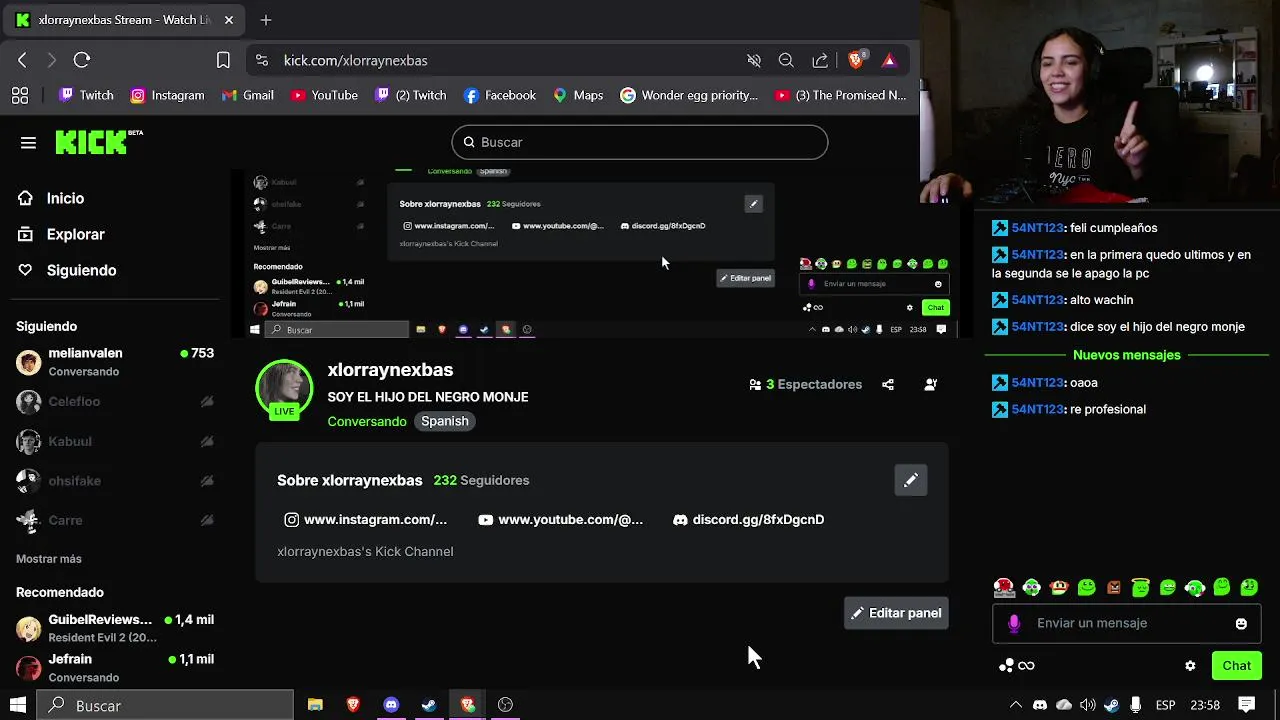Open Discord from taskbar
Screen dimensions: 1280x720
(391, 705)
